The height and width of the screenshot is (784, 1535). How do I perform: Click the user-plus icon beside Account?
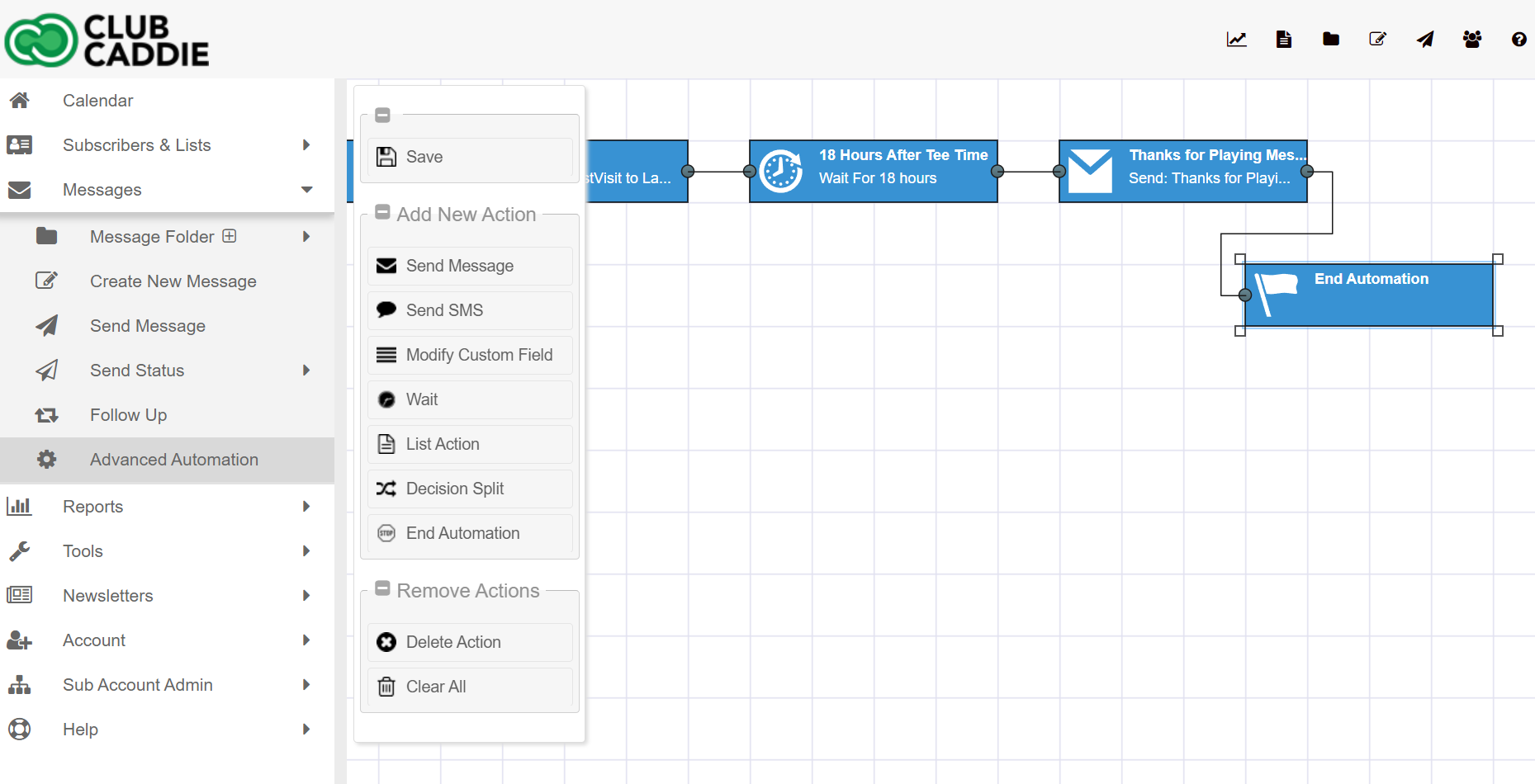tap(20, 640)
